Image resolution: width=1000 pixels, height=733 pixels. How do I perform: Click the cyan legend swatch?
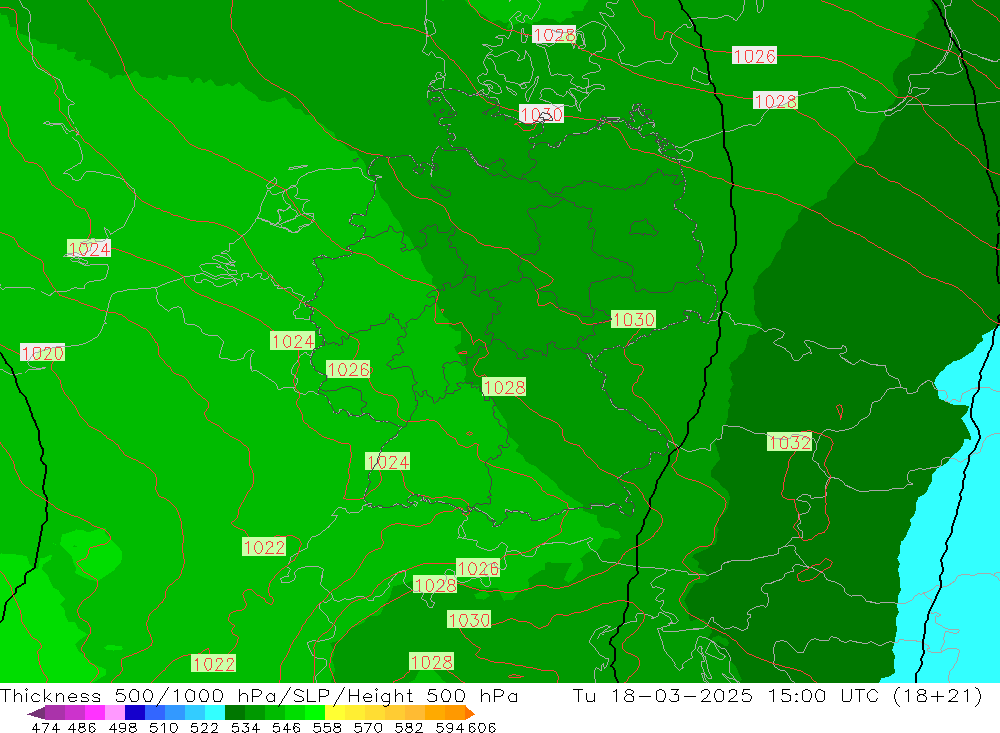coord(215,713)
